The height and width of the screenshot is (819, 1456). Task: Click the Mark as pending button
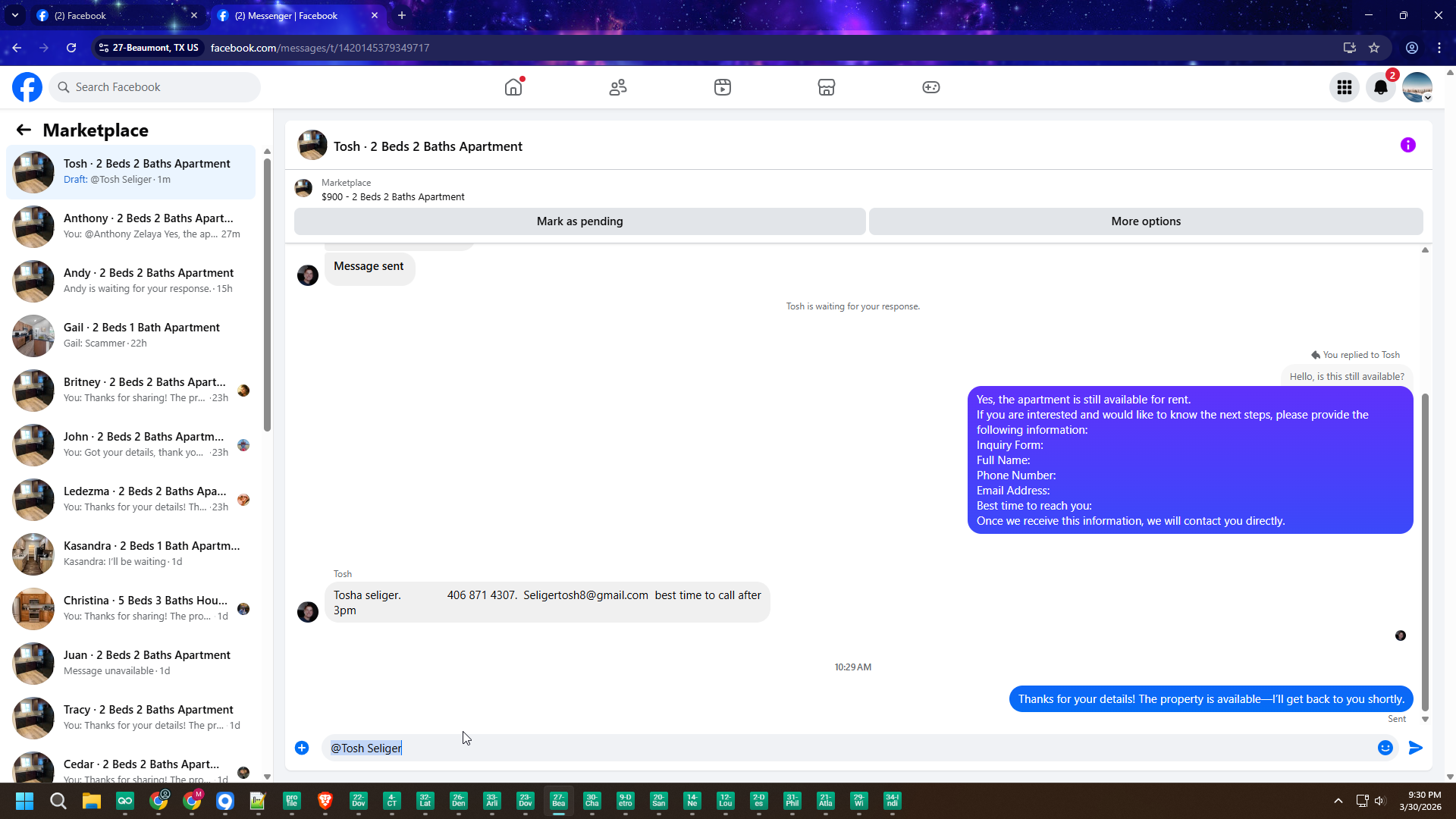point(579,221)
